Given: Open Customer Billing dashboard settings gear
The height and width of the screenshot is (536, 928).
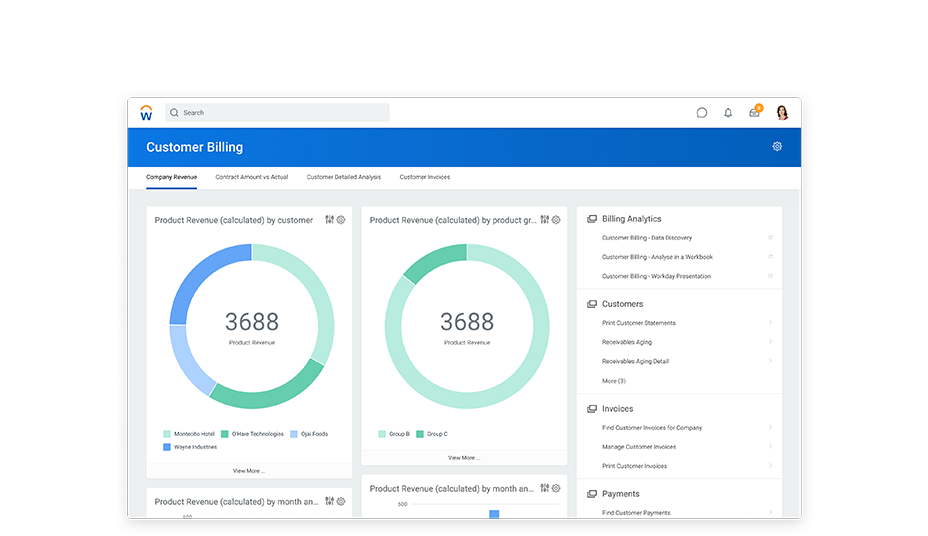Looking at the screenshot, I should (777, 146).
